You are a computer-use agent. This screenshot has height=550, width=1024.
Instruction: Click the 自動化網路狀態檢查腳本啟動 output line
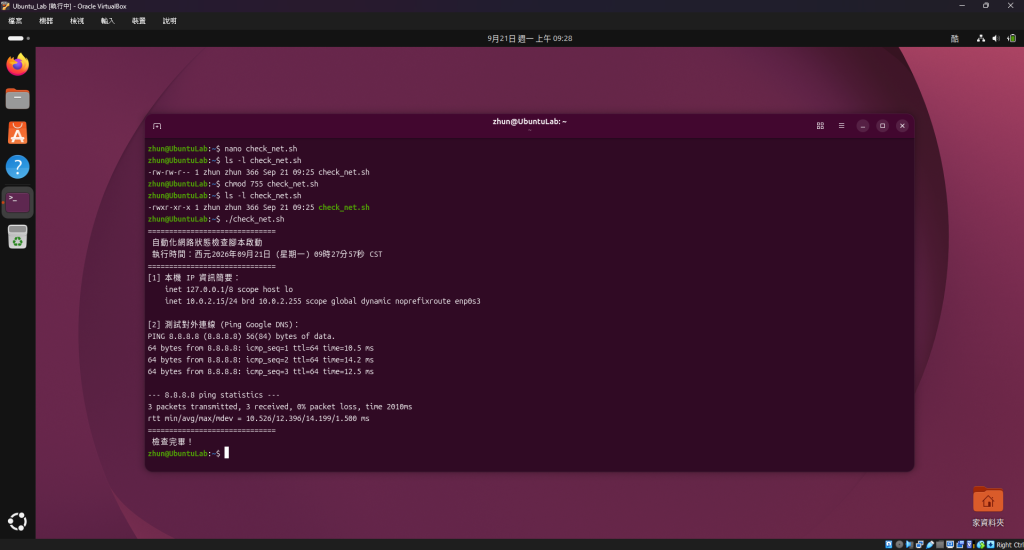[x=207, y=242]
